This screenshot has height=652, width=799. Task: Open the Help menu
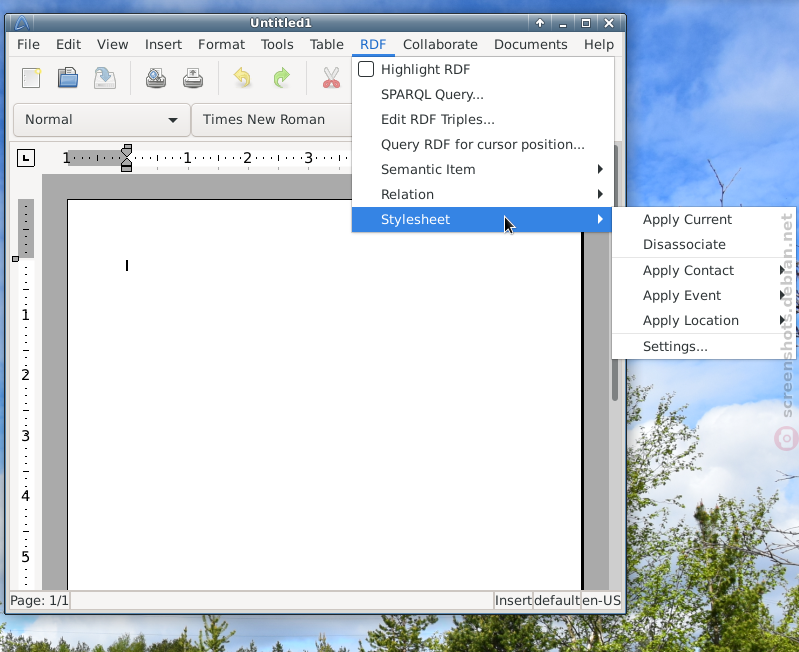[x=599, y=44]
